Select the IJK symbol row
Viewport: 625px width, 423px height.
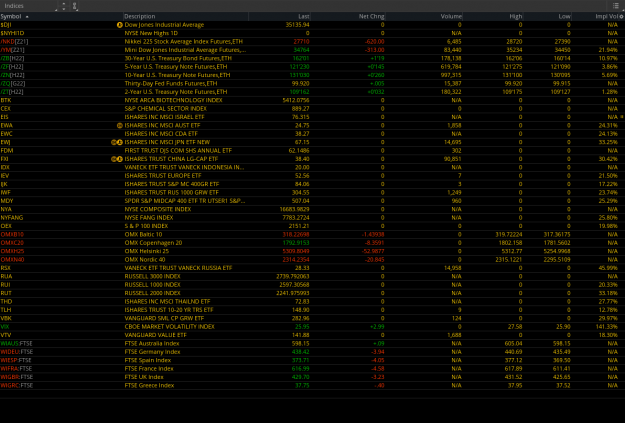tap(4, 184)
